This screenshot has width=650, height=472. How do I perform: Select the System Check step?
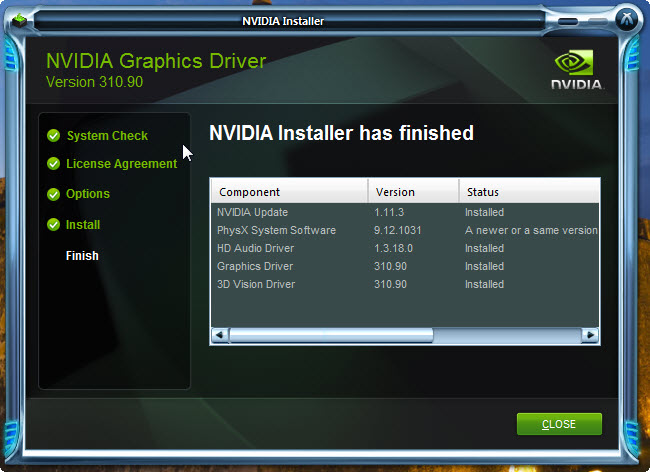click(x=107, y=136)
